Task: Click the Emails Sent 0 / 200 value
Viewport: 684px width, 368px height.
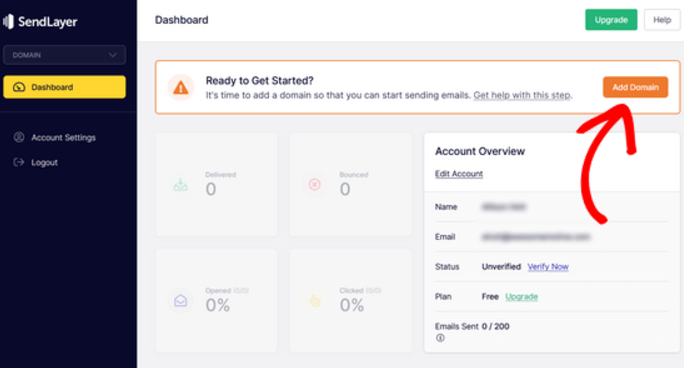Action: point(496,326)
